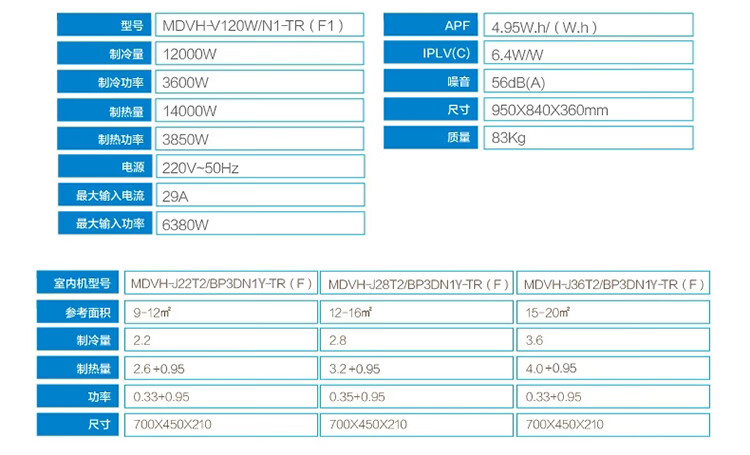Select 700X450X210 size under MDVH-J36T2 model

613,424
